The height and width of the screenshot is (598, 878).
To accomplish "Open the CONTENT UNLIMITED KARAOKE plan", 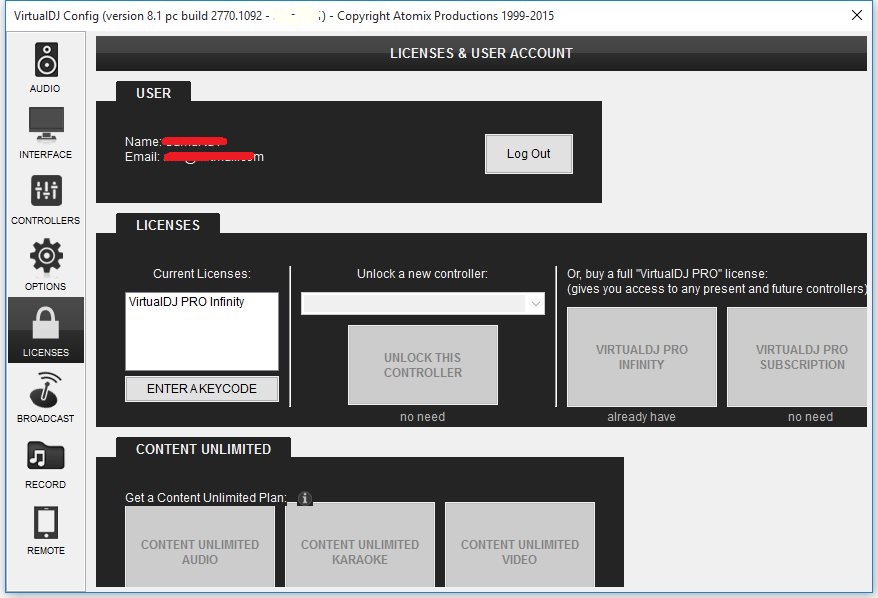I will click(359, 544).
